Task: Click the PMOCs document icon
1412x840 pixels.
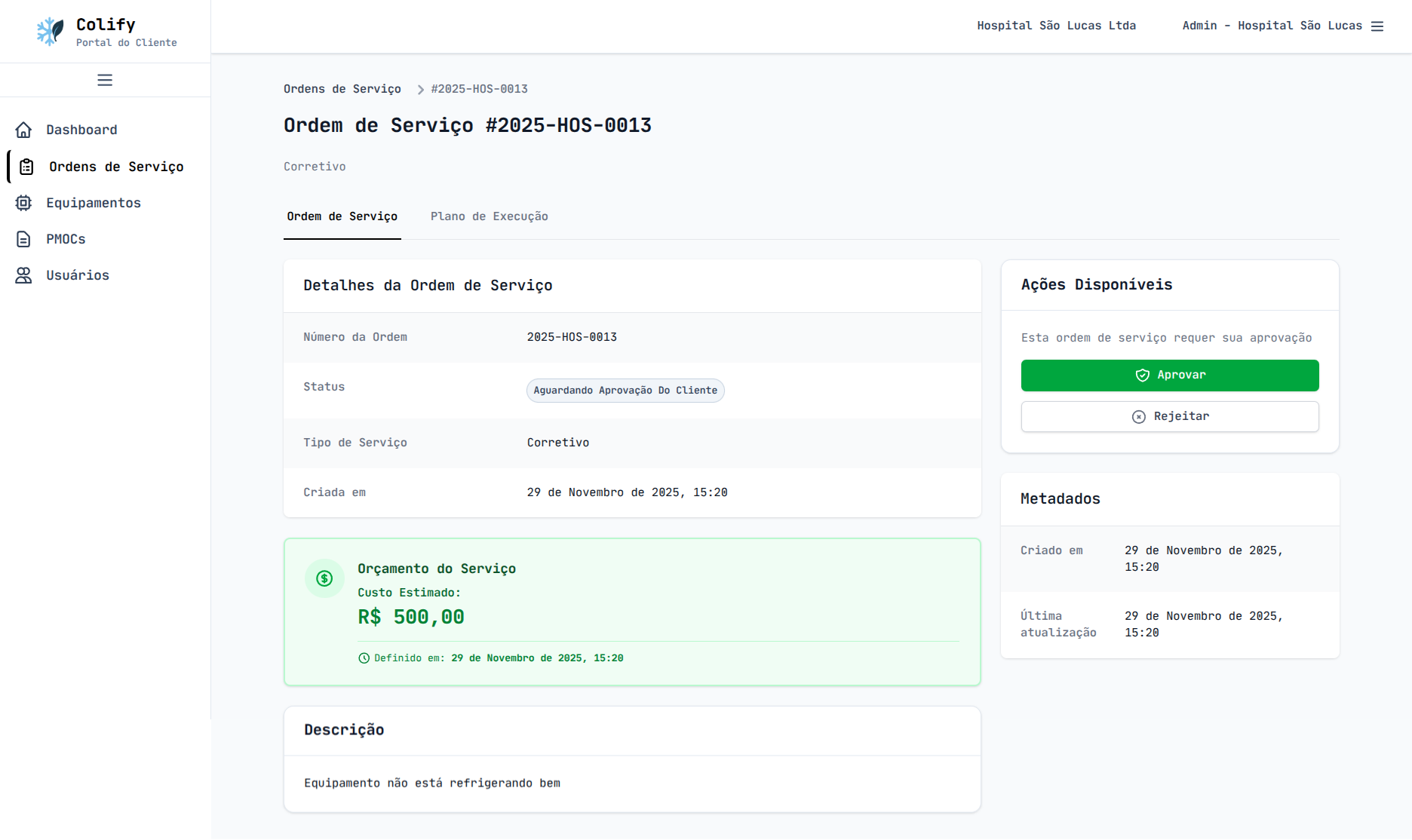Action: click(24, 239)
